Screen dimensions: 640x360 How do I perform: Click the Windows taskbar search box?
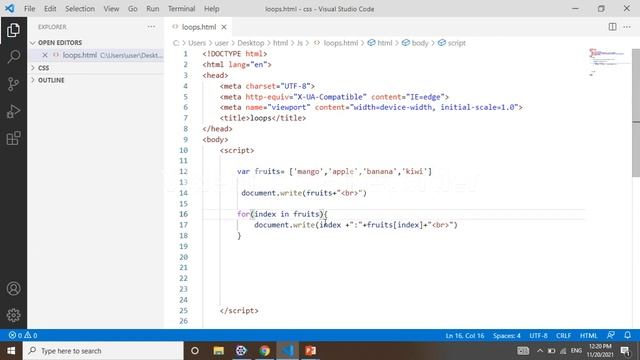coord(103,351)
